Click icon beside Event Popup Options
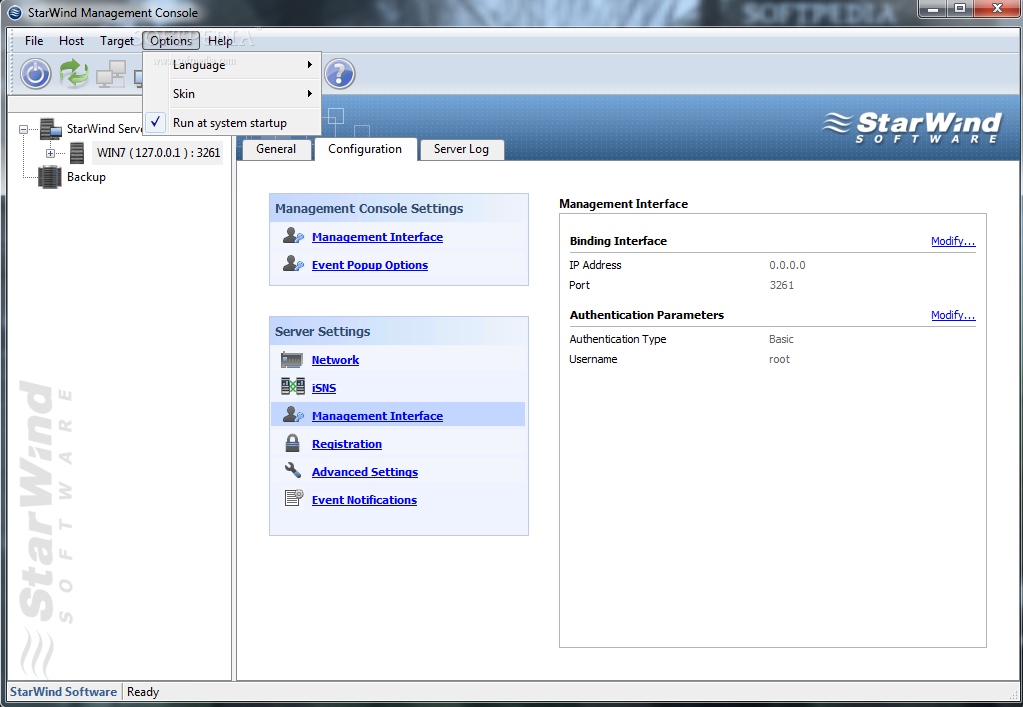Image resolution: width=1023 pixels, height=707 pixels. point(293,263)
